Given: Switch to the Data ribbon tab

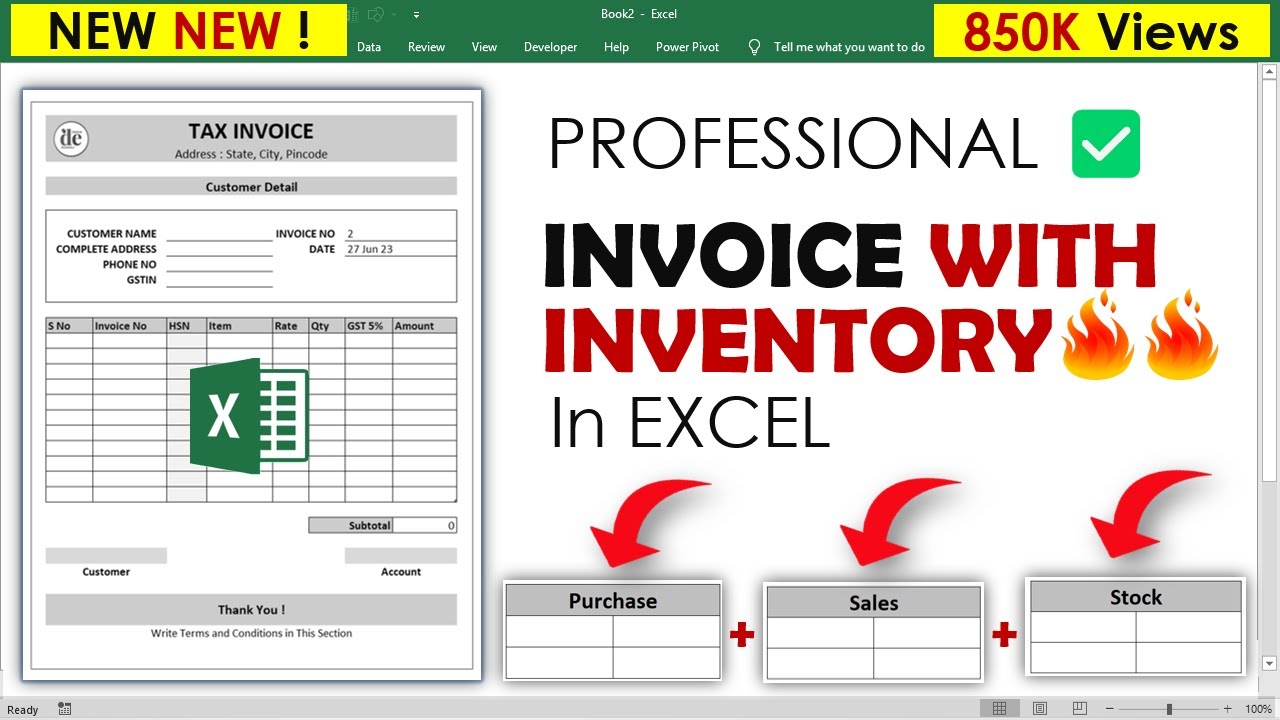Looking at the screenshot, I should (369, 47).
